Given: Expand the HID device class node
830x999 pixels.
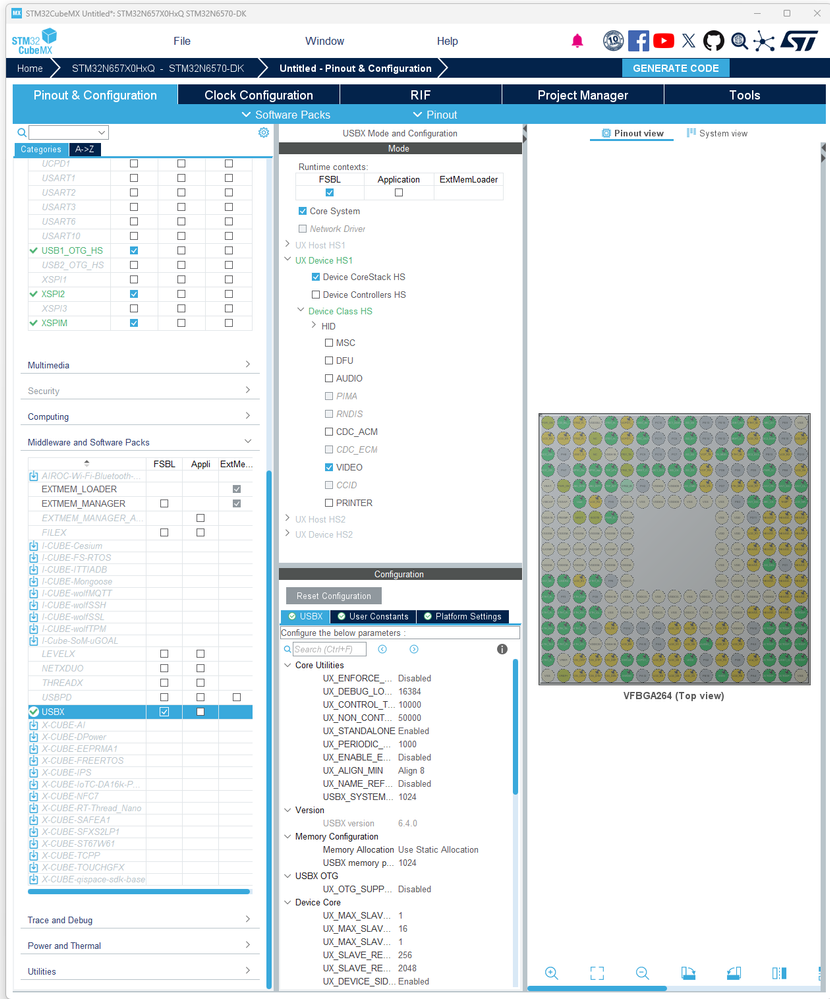Looking at the screenshot, I should tap(313, 326).
